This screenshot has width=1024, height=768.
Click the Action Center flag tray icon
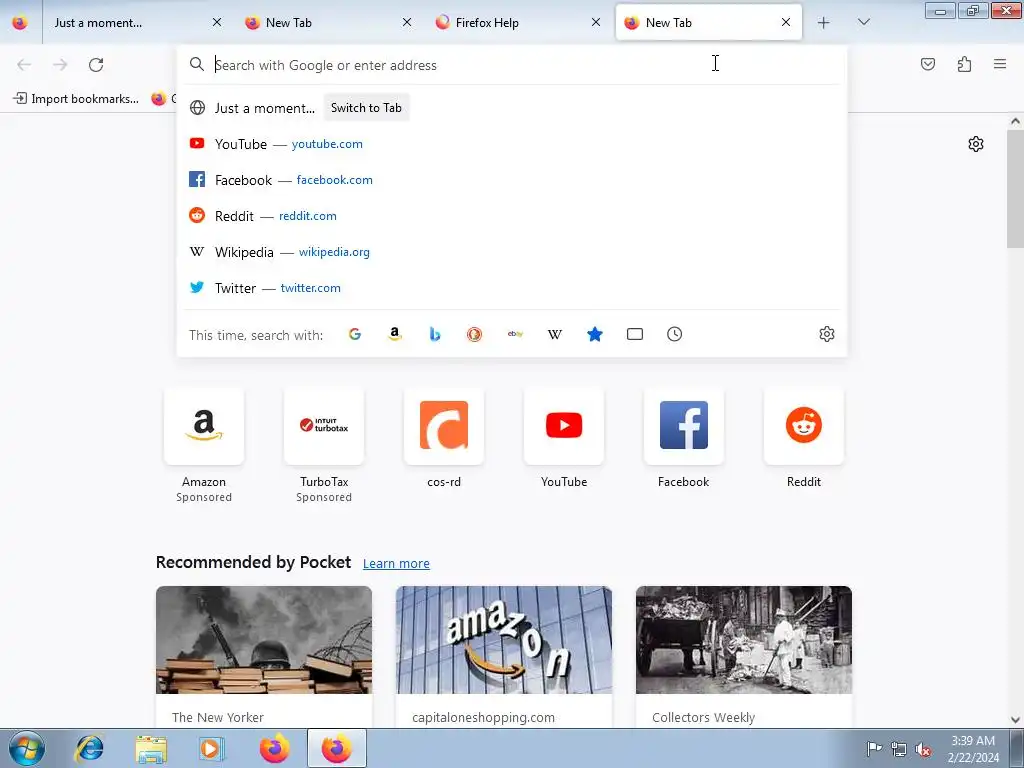[x=874, y=749]
